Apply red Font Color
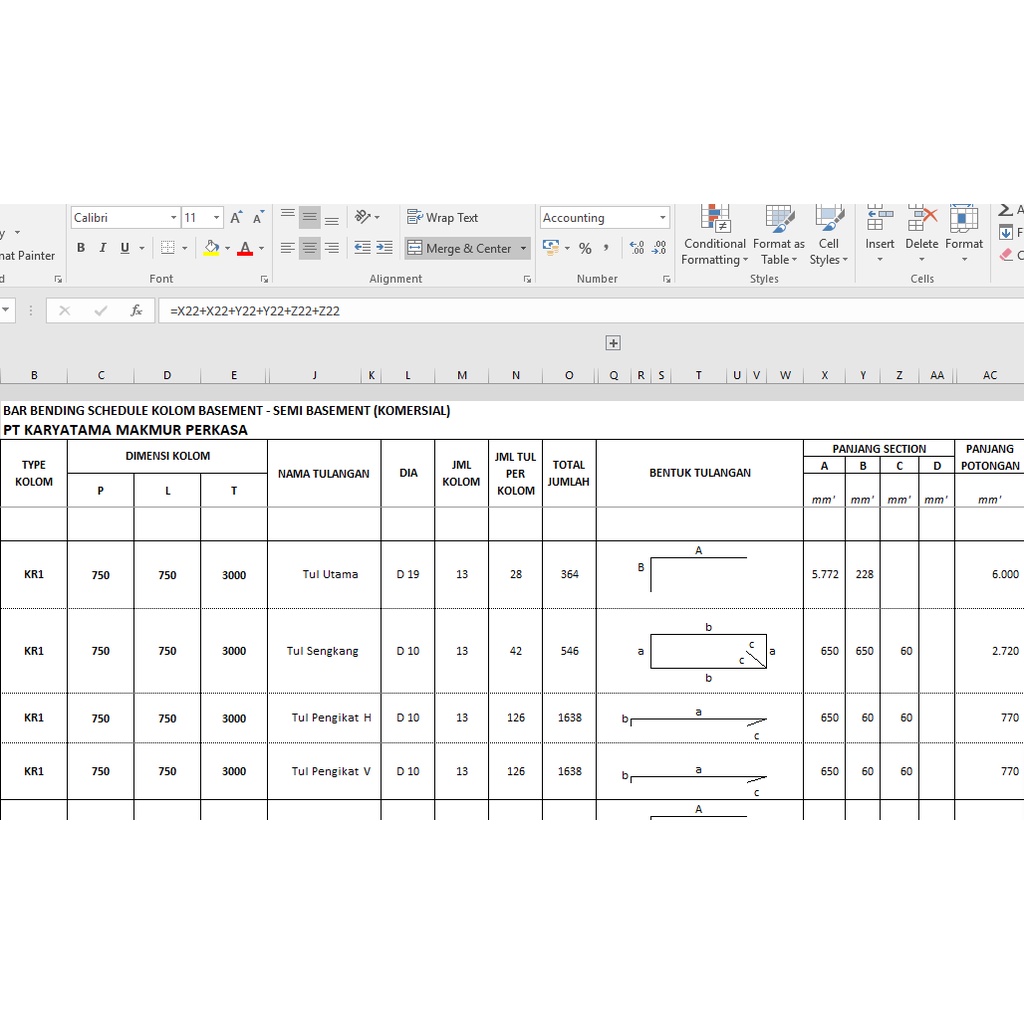 (x=245, y=248)
